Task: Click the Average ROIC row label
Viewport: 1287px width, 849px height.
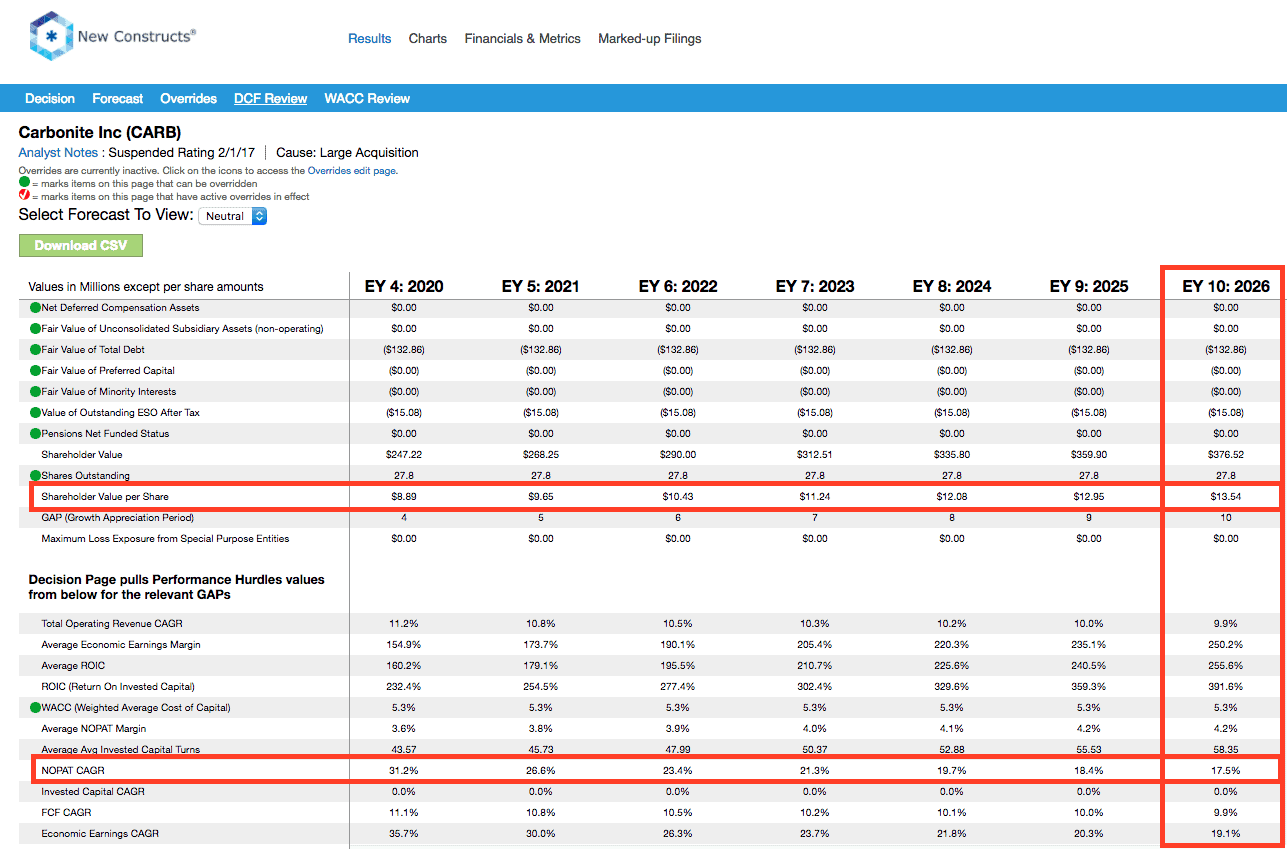Action: pyautogui.click(x=73, y=666)
